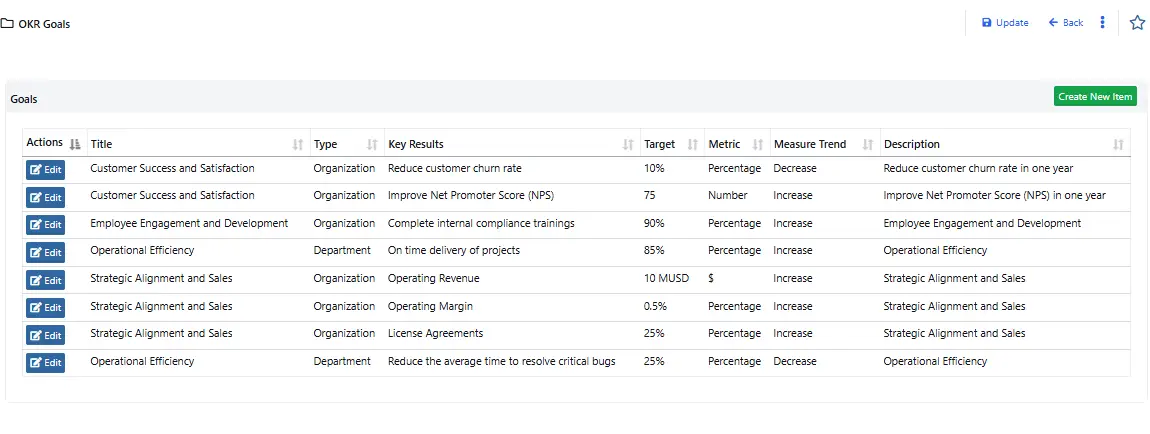
Task: Click the OKR Goals folder icon
Action: 8,24
